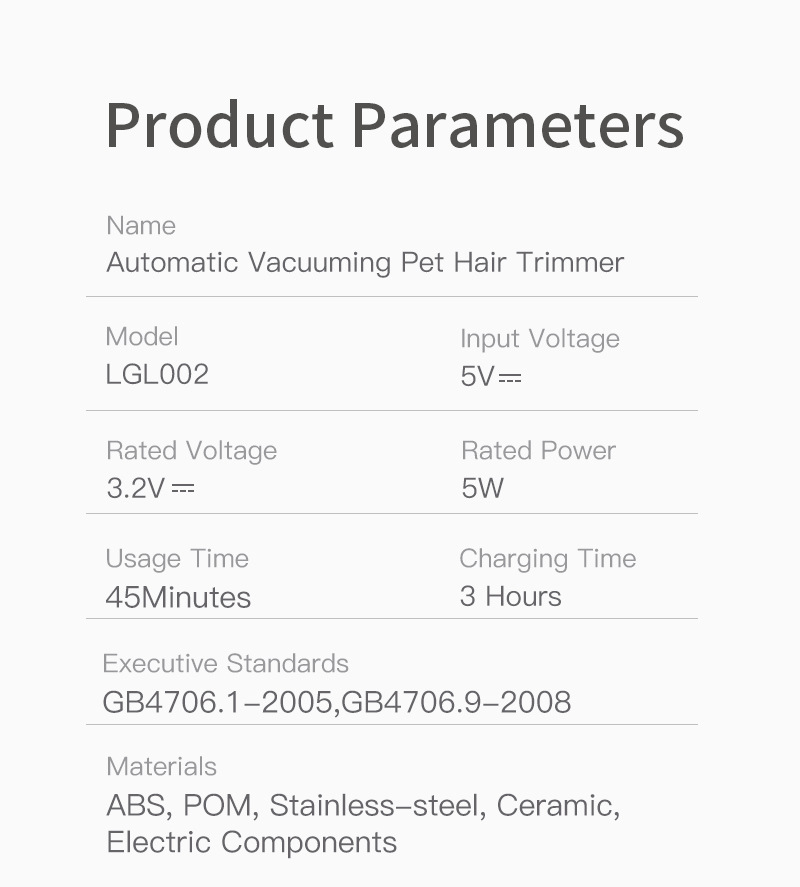
Task: Select the 45Minutes usage value
Action: (178, 598)
